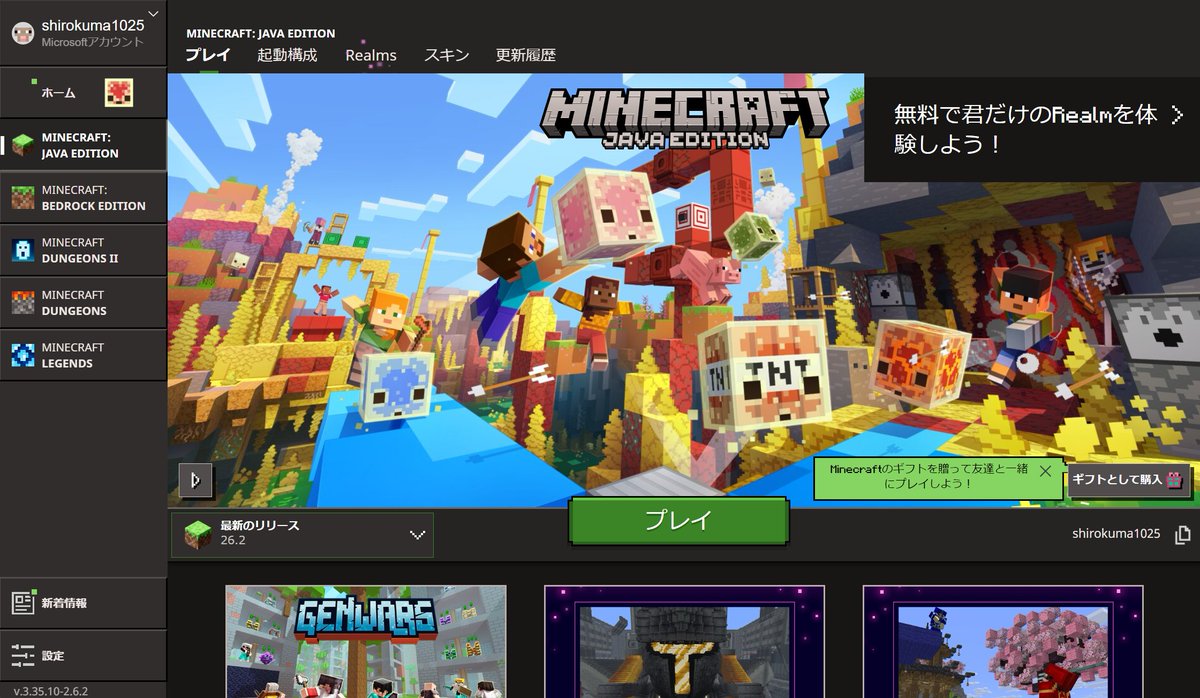
Task: Click the play animation button on artwork
Action: [x=196, y=481]
